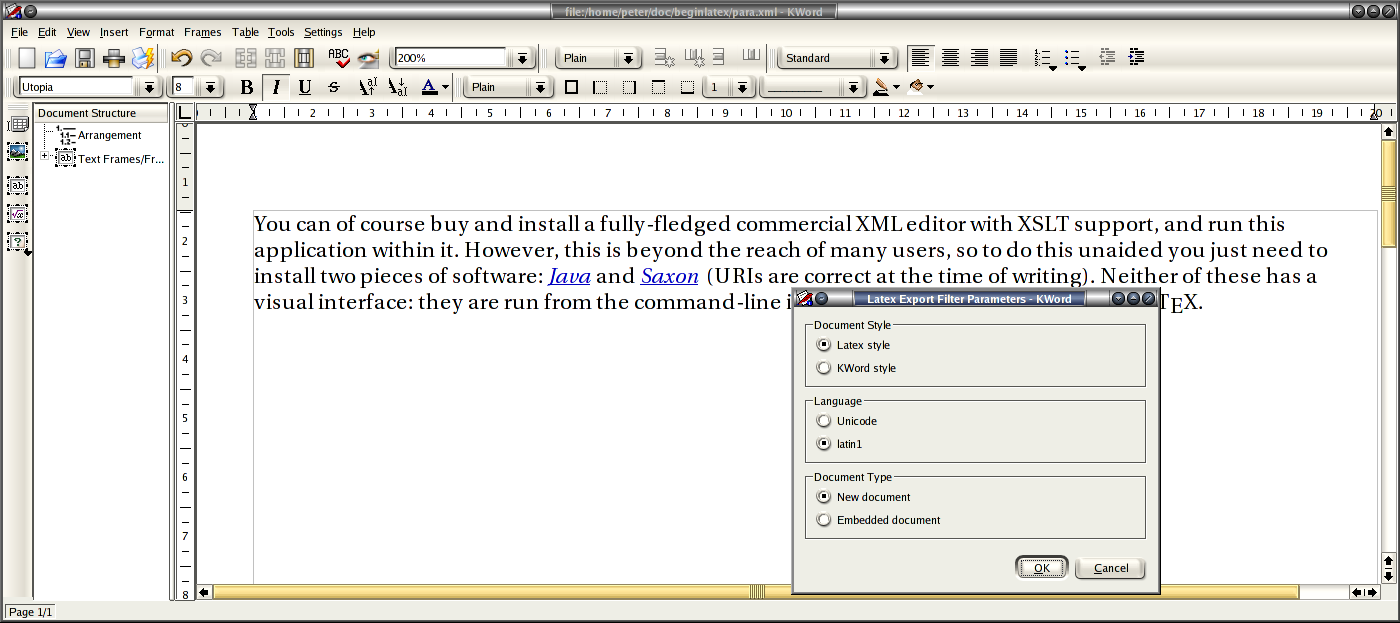
Task: Undo the last action
Action: (x=181, y=58)
